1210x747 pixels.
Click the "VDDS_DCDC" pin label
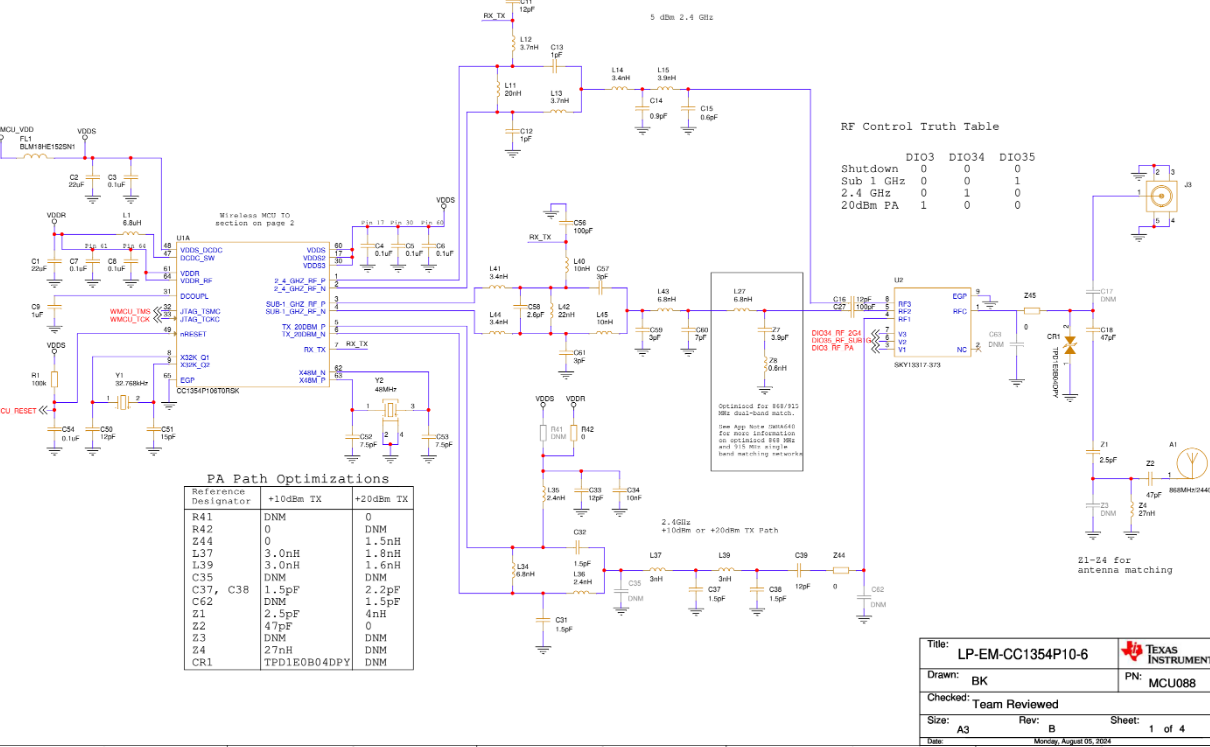(x=201, y=248)
